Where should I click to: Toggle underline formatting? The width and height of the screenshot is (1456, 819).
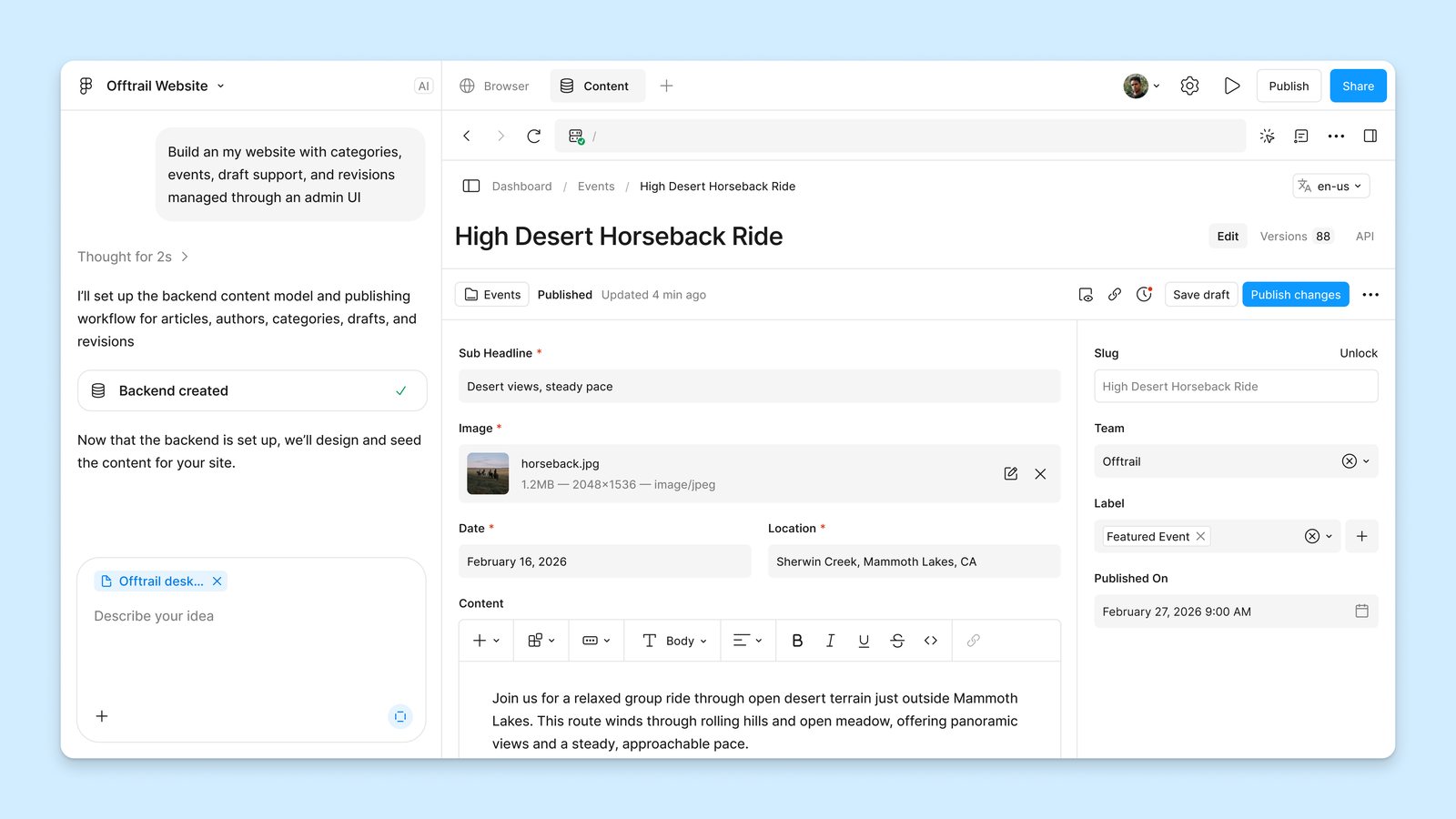click(864, 641)
